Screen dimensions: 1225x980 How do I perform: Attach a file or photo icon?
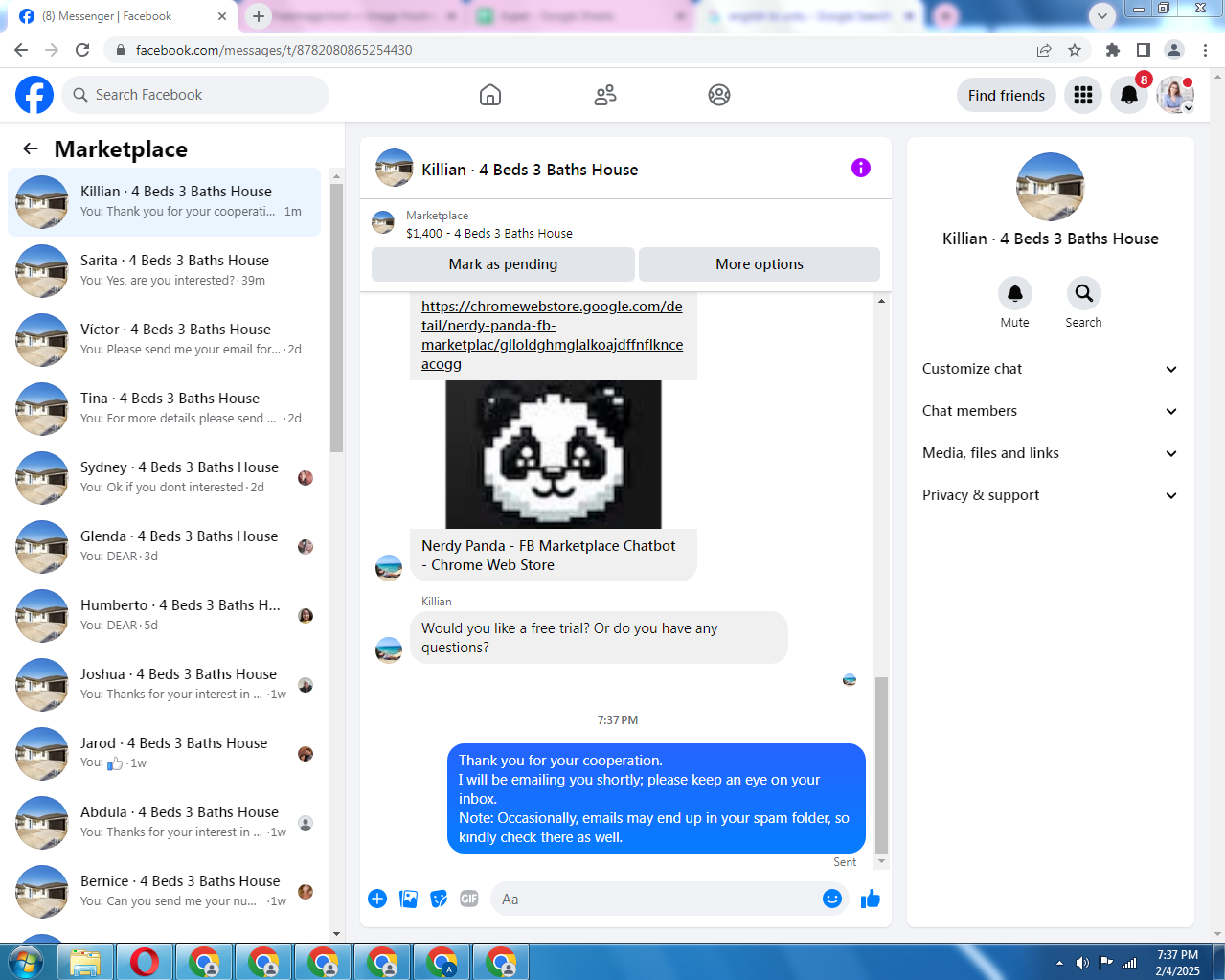pyautogui.click(x=408, y=899)
